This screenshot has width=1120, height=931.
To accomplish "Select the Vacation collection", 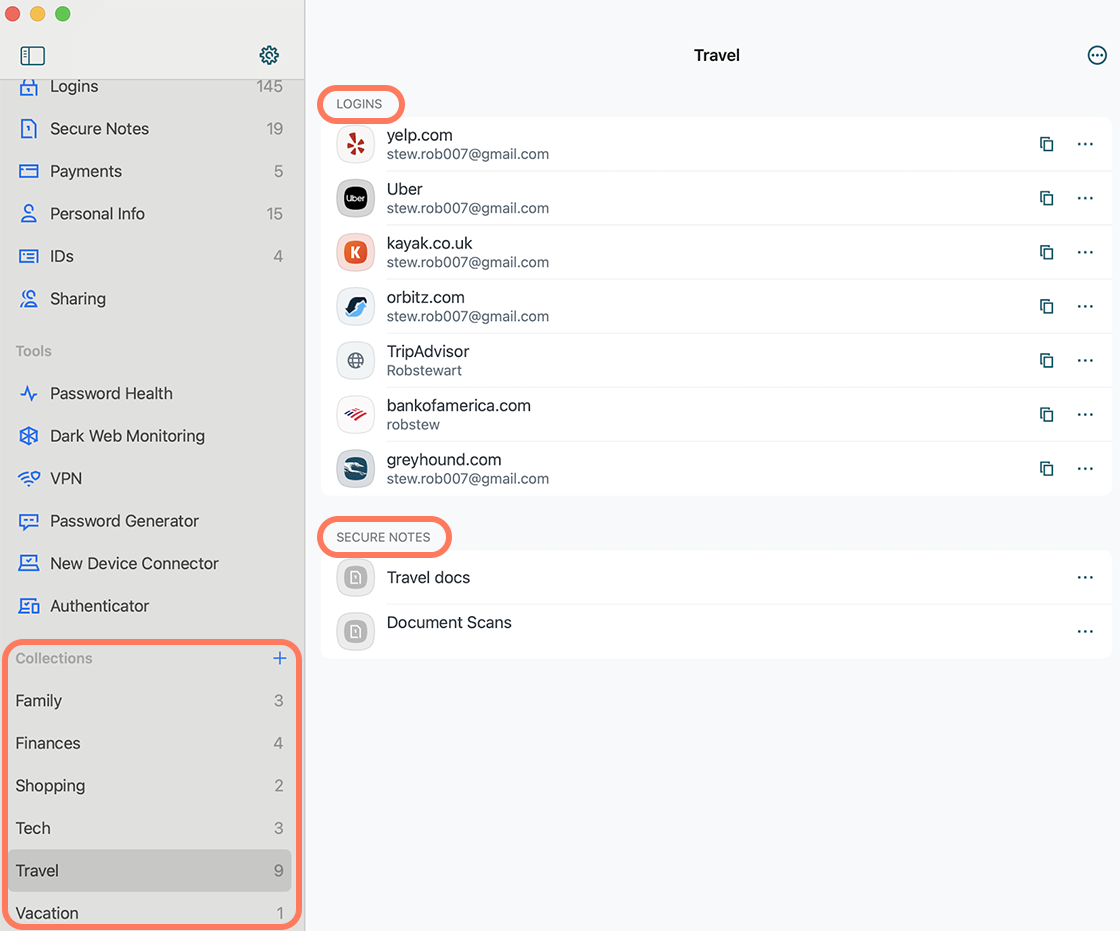I will pyautogui.click(x=150, y=912).
